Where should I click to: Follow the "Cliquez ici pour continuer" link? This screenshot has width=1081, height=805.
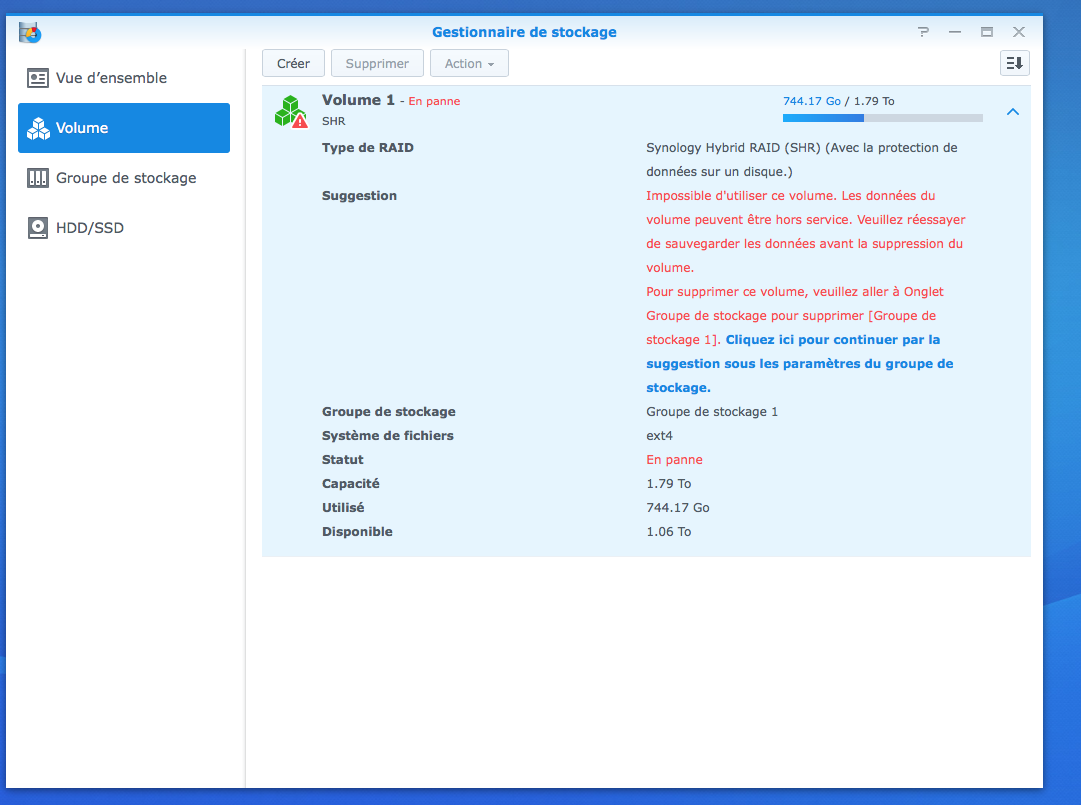(x=832, y=340)
